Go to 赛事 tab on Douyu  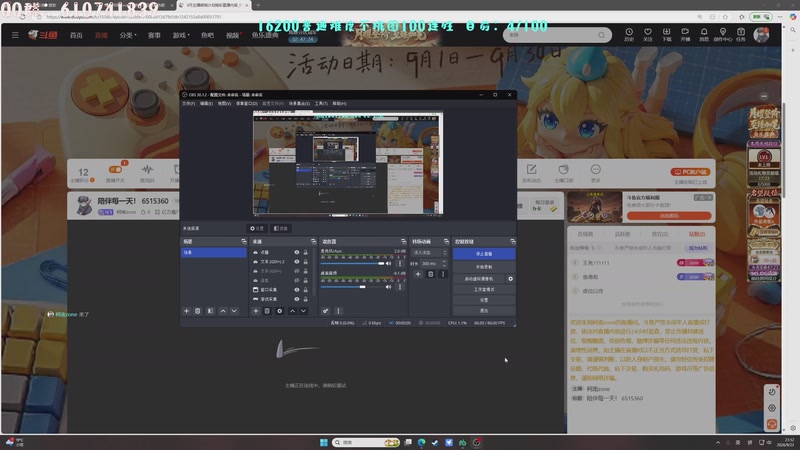154,35
